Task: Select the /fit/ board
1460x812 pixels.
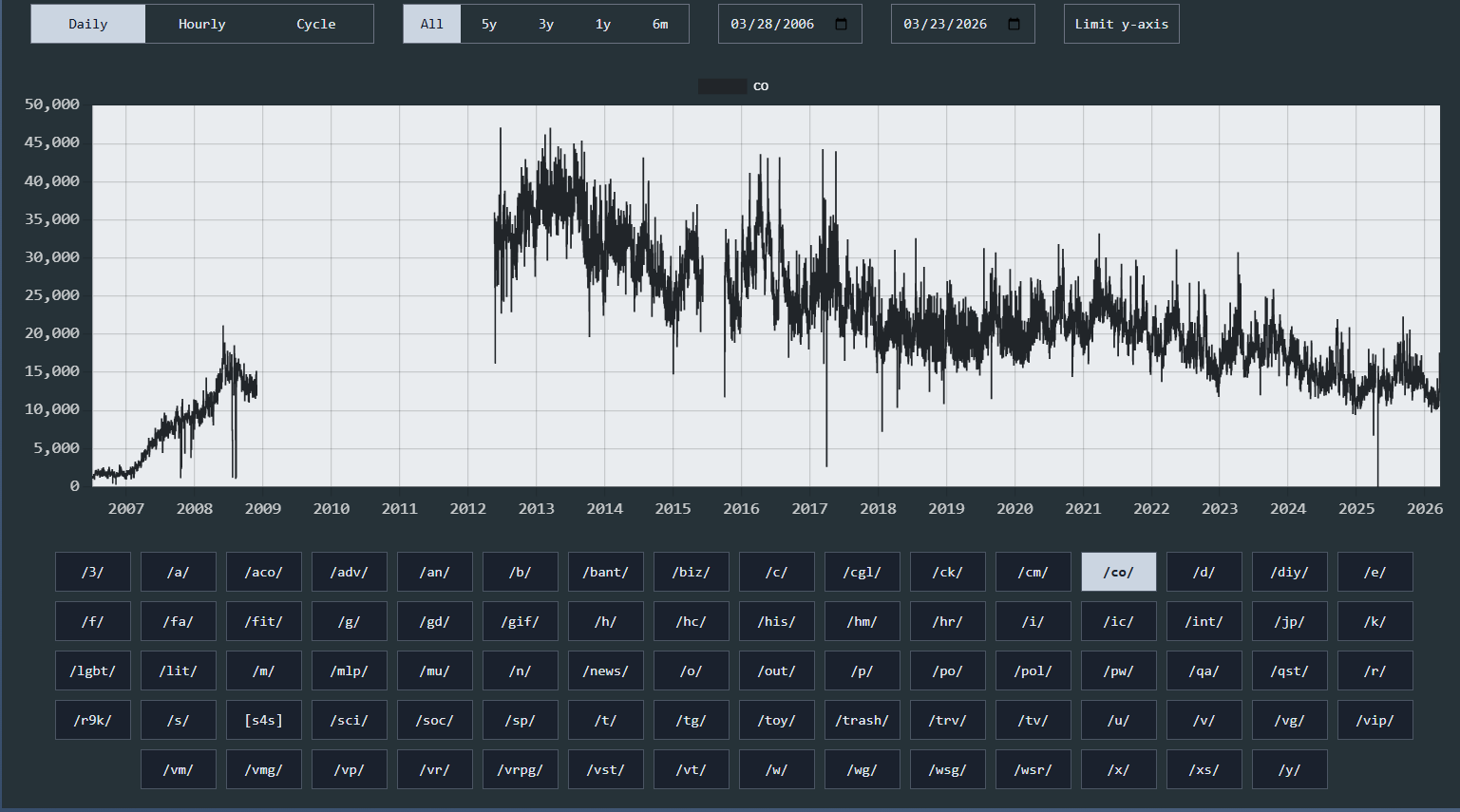Action: (x=264, y=621)
